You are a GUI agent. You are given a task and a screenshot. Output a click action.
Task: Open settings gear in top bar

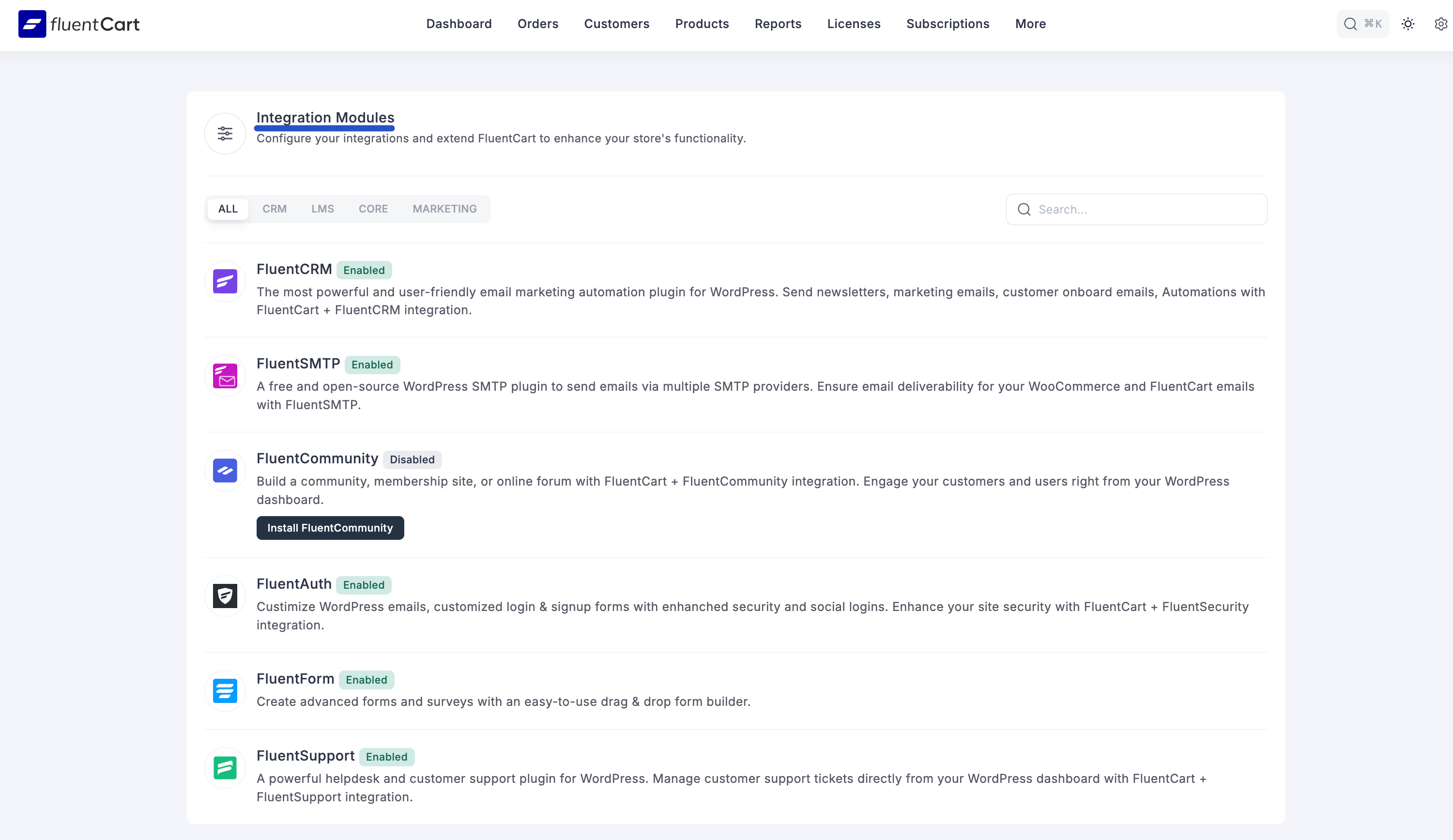[1440, 24]
